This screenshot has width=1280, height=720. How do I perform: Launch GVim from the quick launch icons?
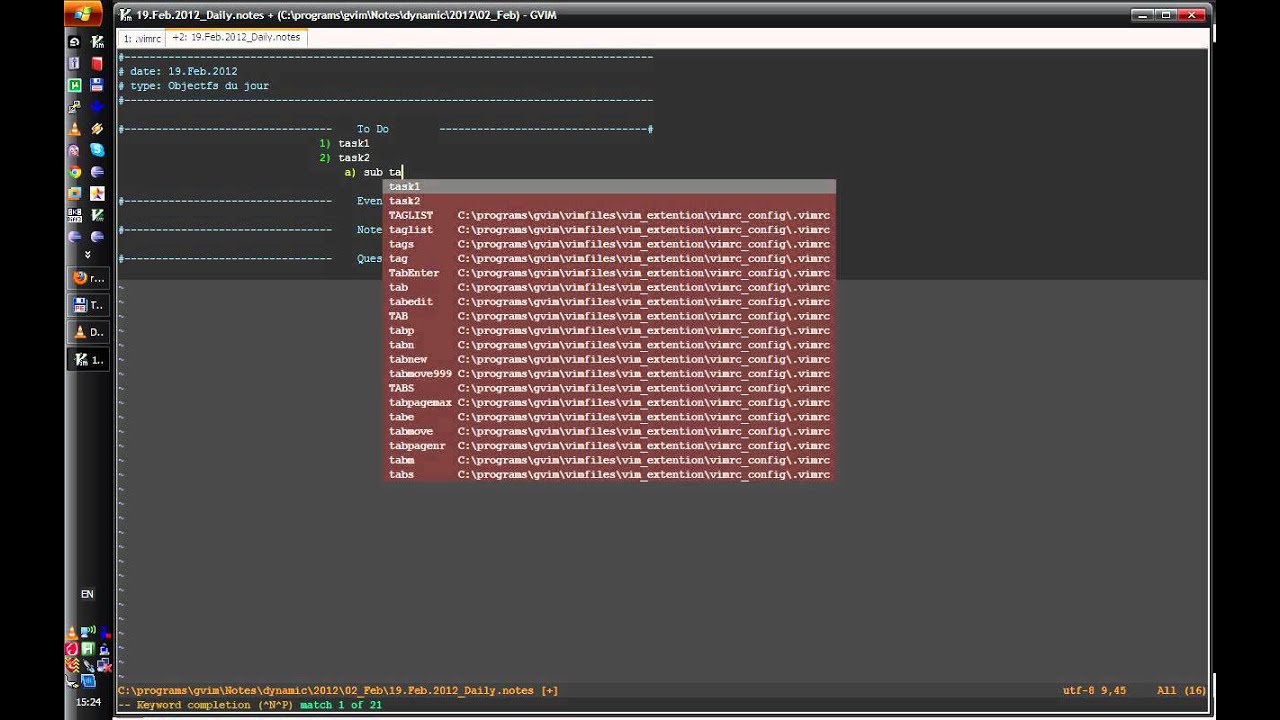coord(97,42)
